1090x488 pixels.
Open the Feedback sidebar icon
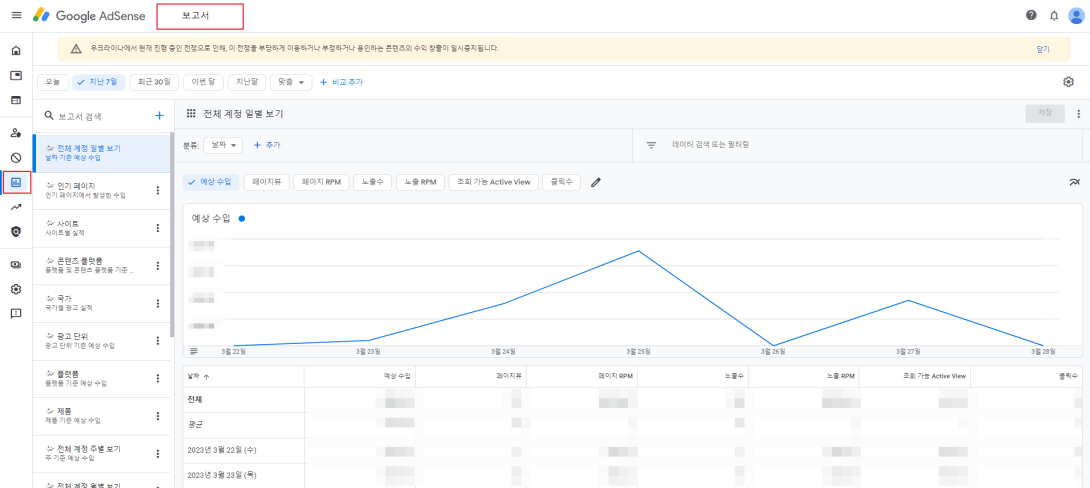[16, 314]
